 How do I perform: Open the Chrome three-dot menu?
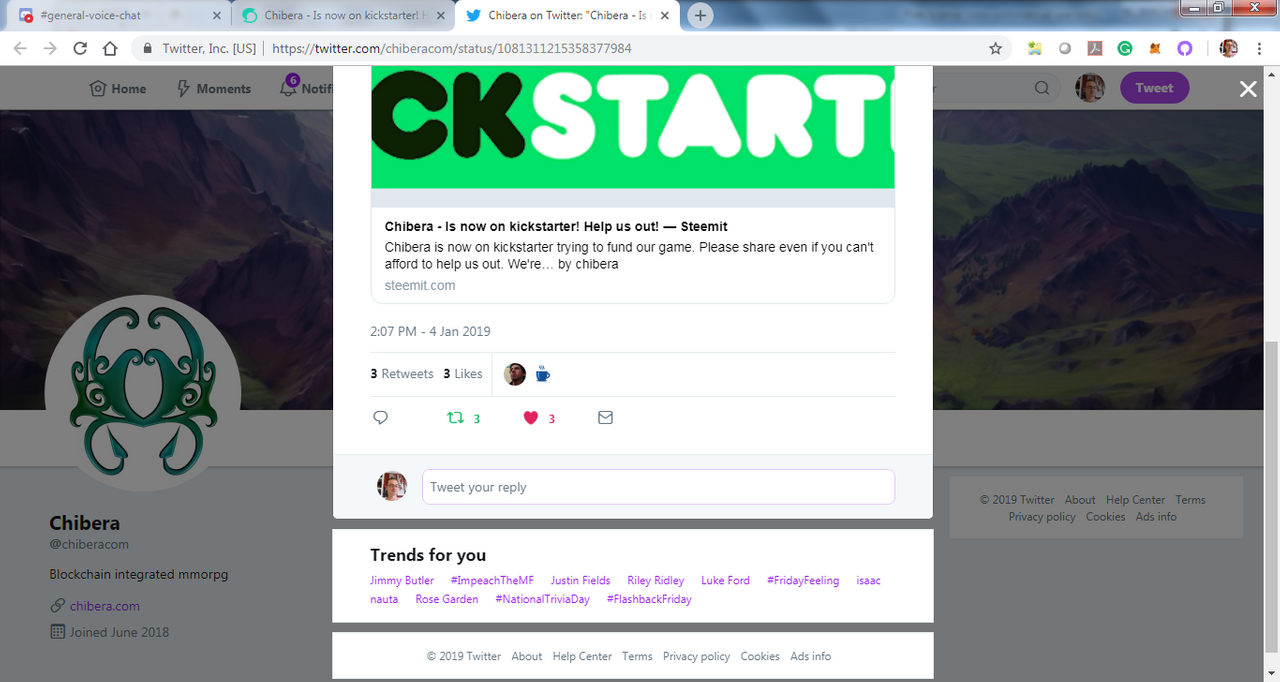pyautogui.click(x=1259, y=48)
